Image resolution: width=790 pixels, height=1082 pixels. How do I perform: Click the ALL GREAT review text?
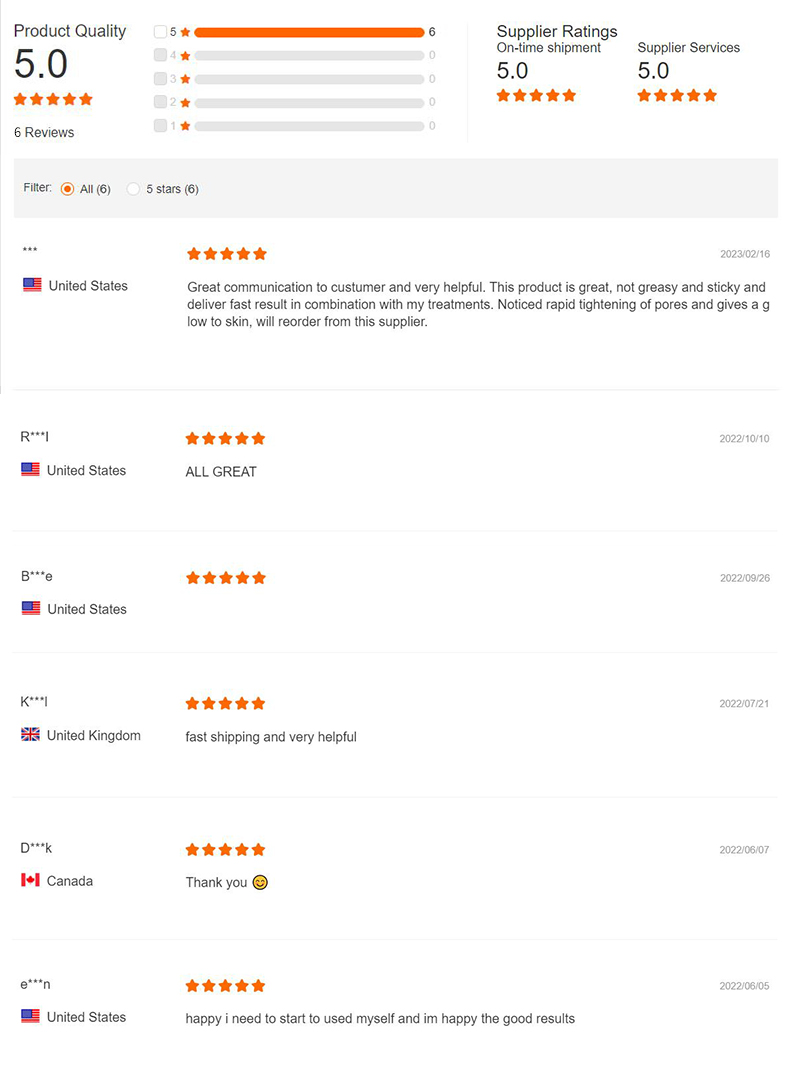point(221,472)
